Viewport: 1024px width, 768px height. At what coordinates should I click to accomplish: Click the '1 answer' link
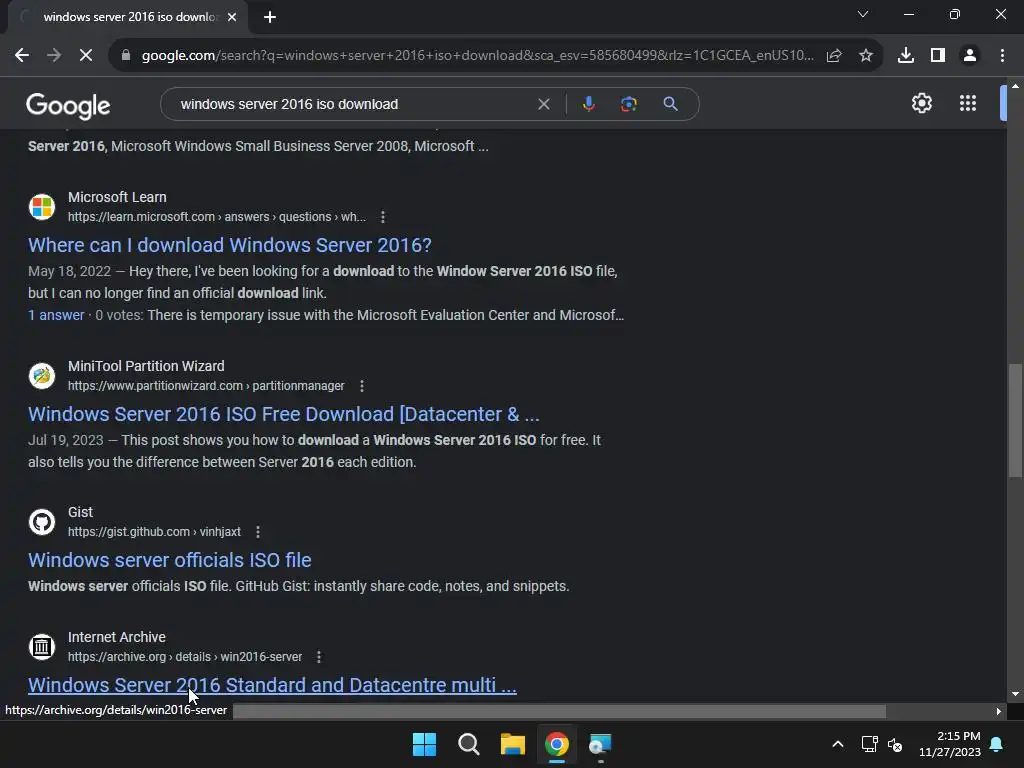click(x=56, y=315)
